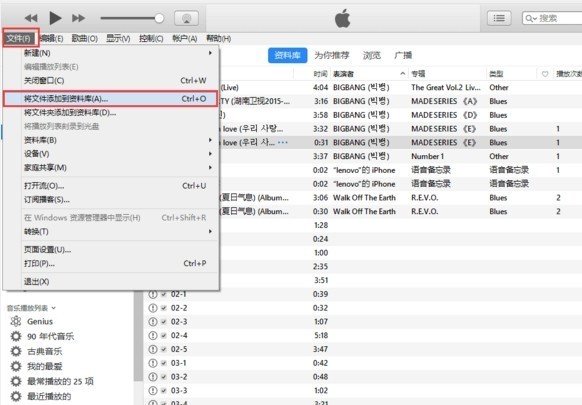
Task: Open the list view button by search
Action: coord(499,18)
